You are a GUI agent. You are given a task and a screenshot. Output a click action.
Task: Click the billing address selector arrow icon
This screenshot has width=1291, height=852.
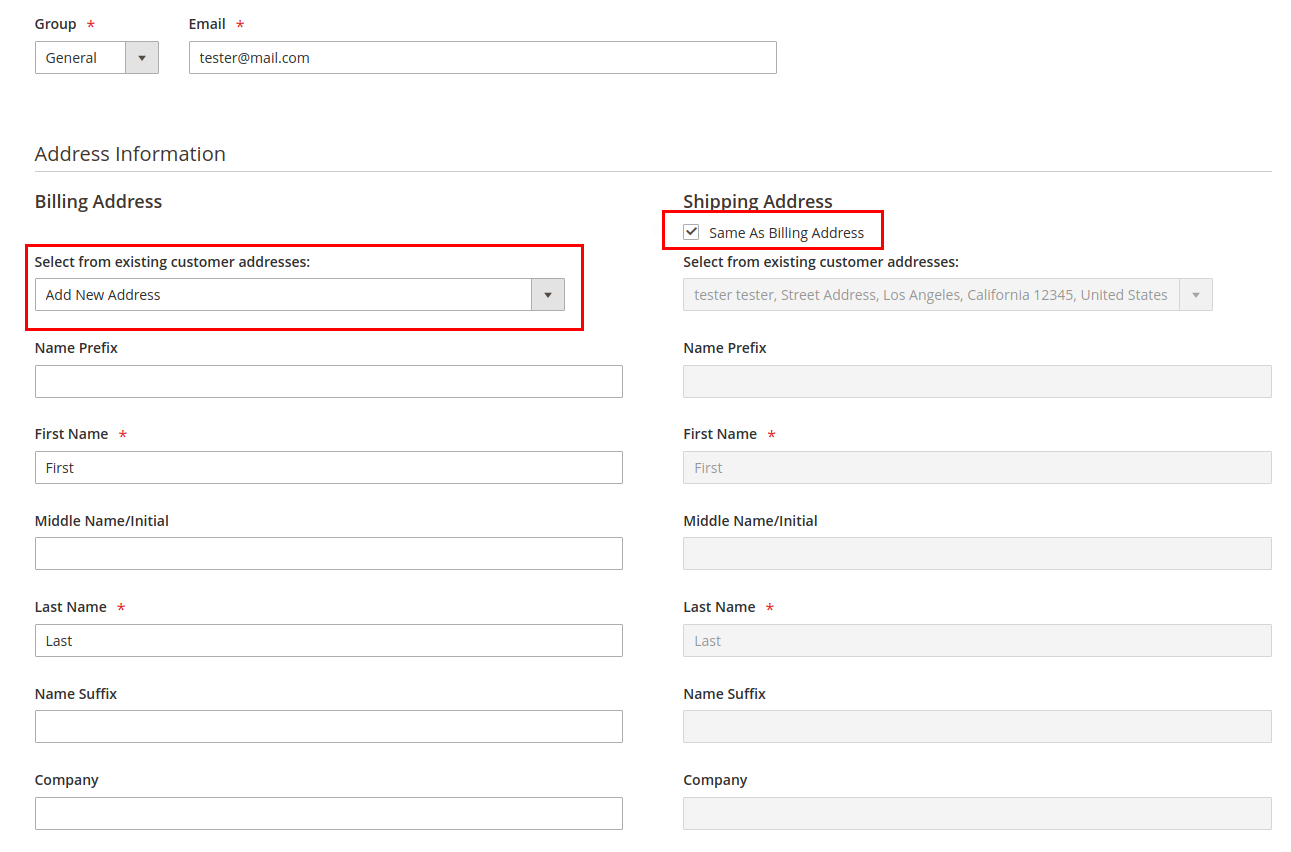(547, 294)
